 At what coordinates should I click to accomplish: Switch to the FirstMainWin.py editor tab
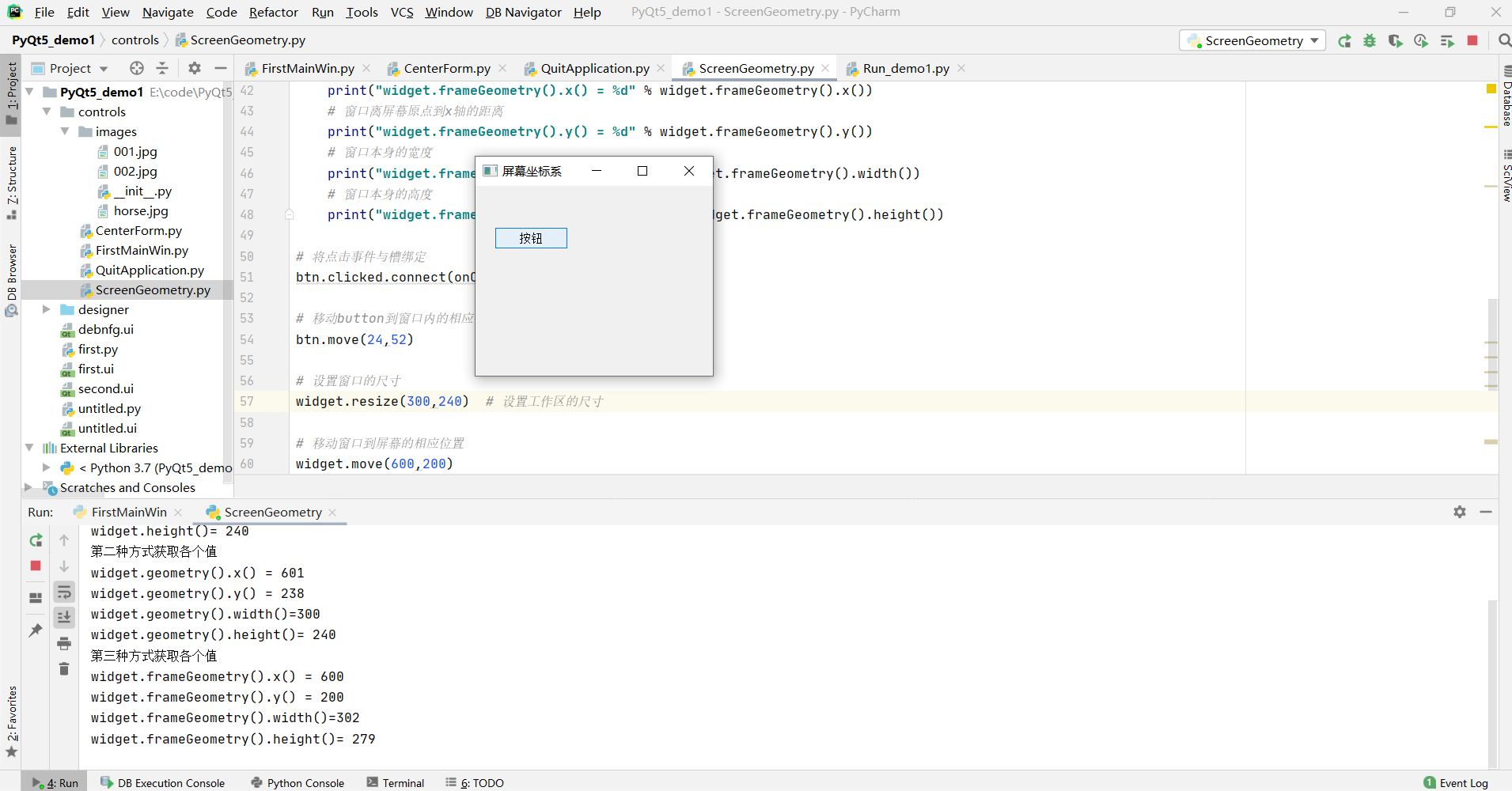(x=308, y=68)
